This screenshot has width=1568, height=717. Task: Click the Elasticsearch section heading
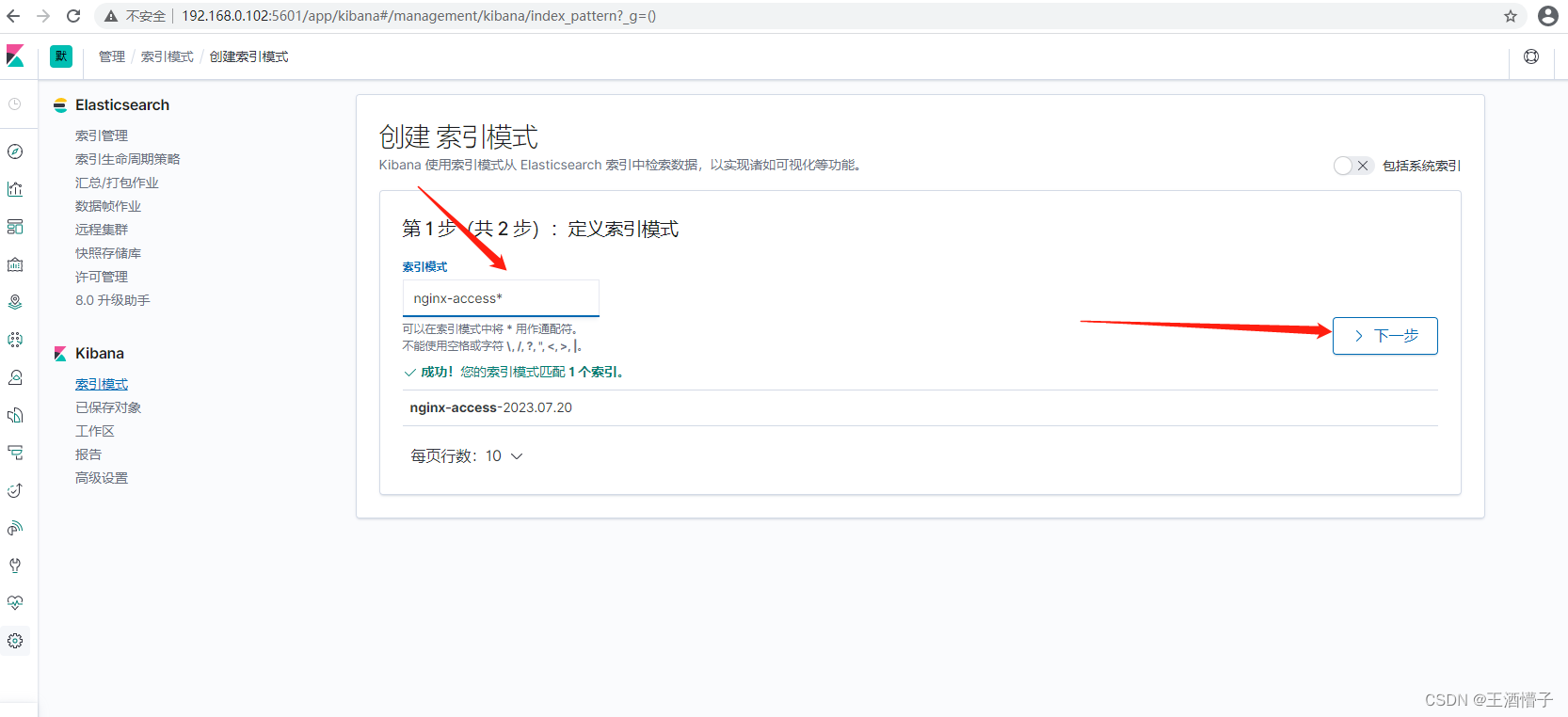point(122,105)
